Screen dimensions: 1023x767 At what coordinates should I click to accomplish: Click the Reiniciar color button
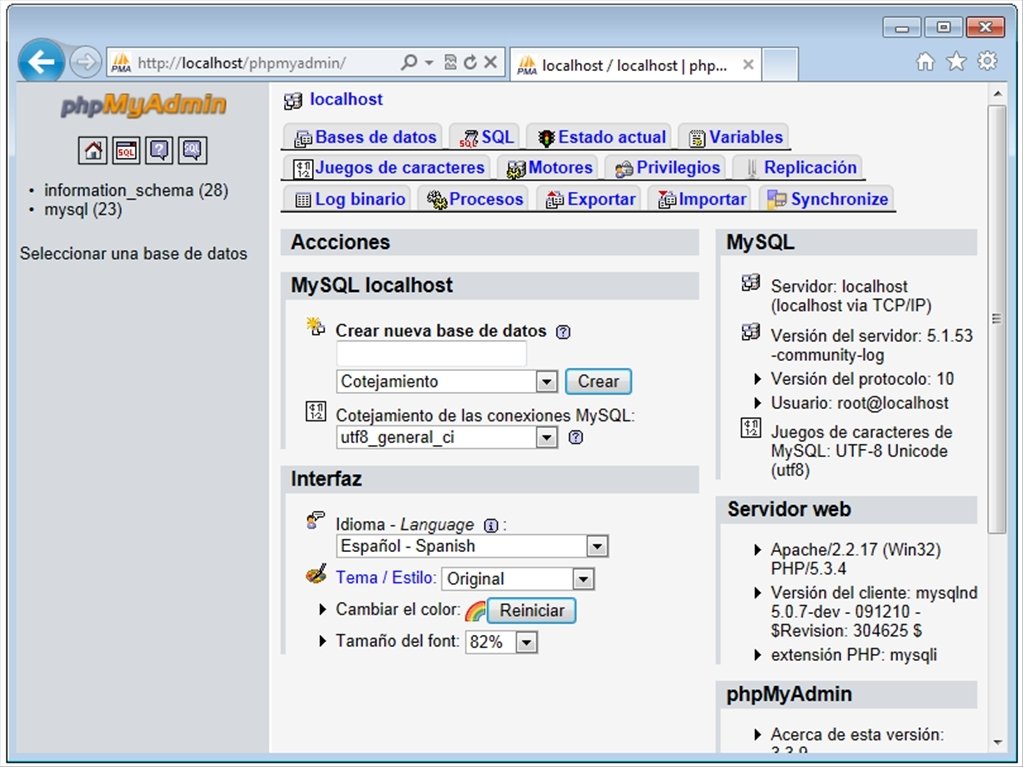[532, 610]
